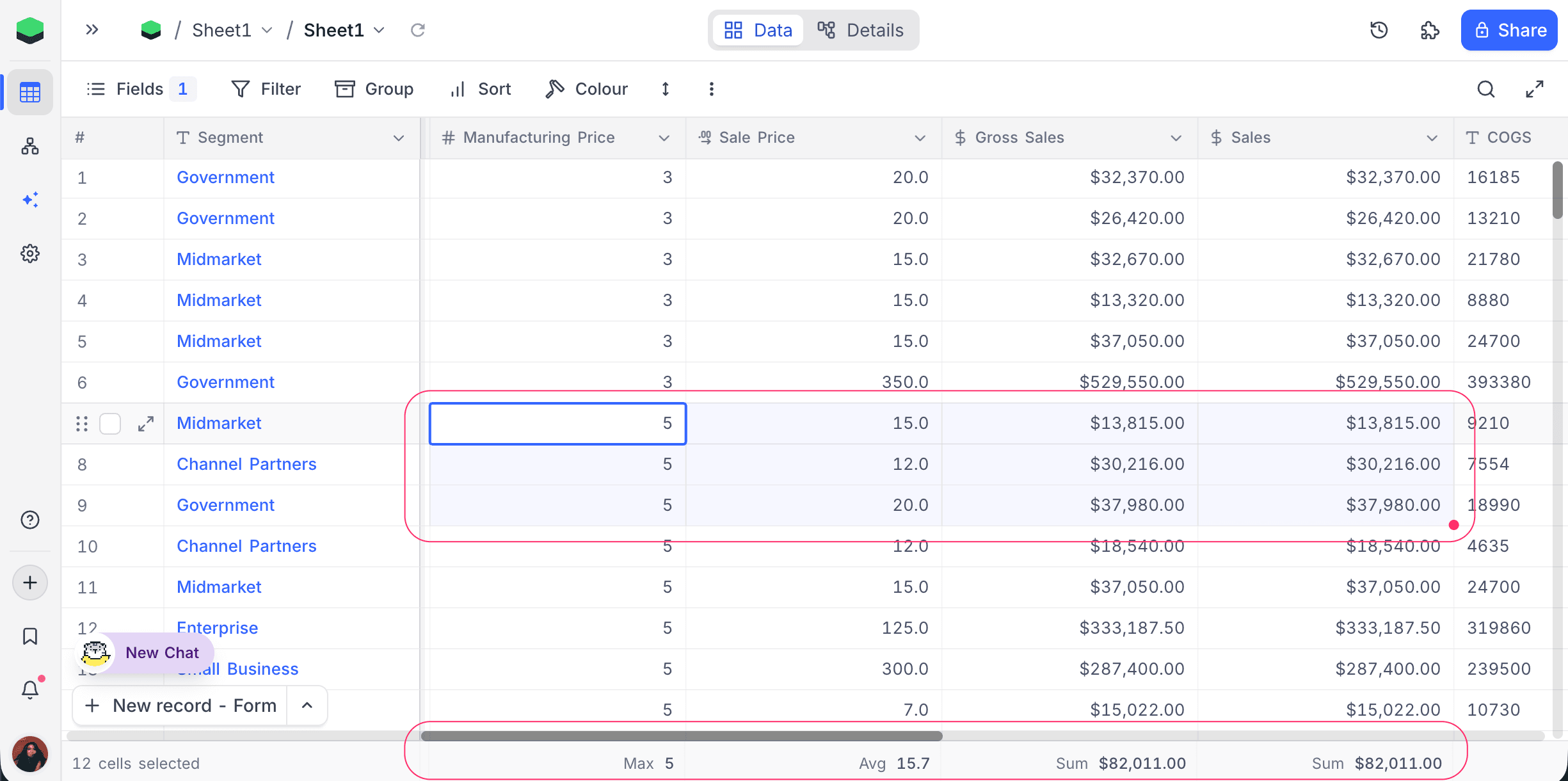Image resolution: width=1568 pixels, height=781 pixels.
Task: Click the drag handle on the Midmarket row
Action: pyautogui.click(x=82, y=424)
